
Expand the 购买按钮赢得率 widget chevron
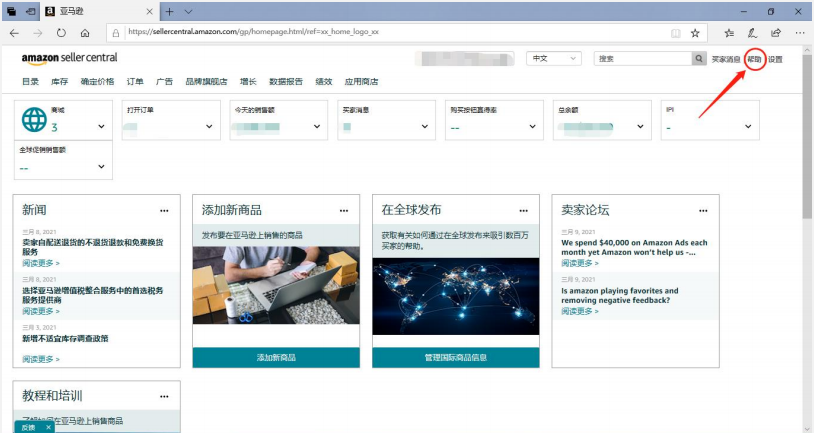pos(532,126)
